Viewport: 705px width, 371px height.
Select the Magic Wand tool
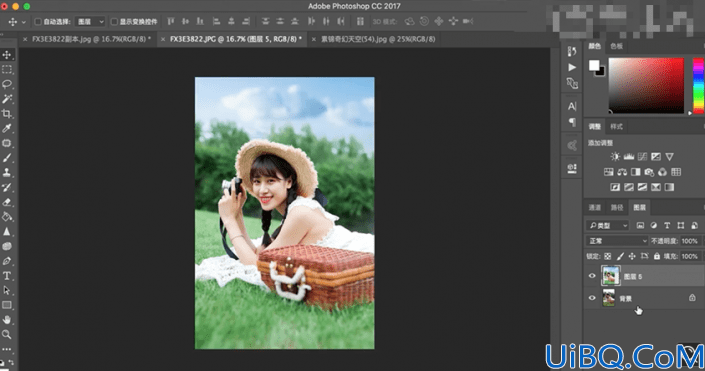(x=7, y=98)
